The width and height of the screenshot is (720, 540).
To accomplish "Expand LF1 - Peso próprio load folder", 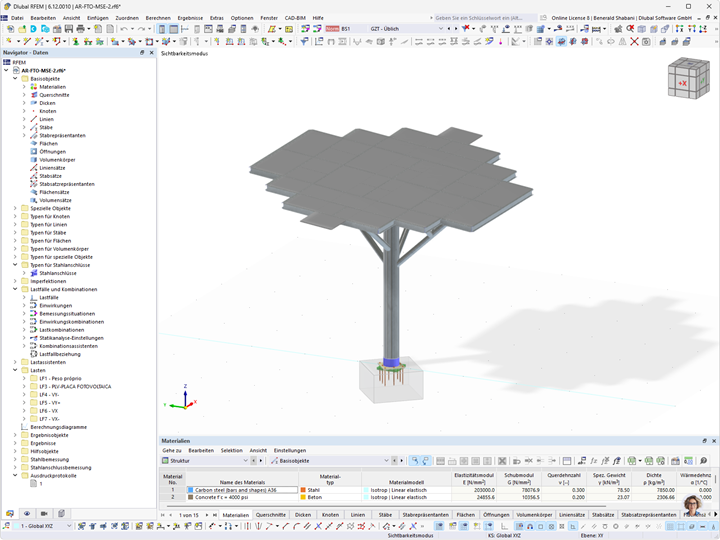I will [x=24, y=378].
